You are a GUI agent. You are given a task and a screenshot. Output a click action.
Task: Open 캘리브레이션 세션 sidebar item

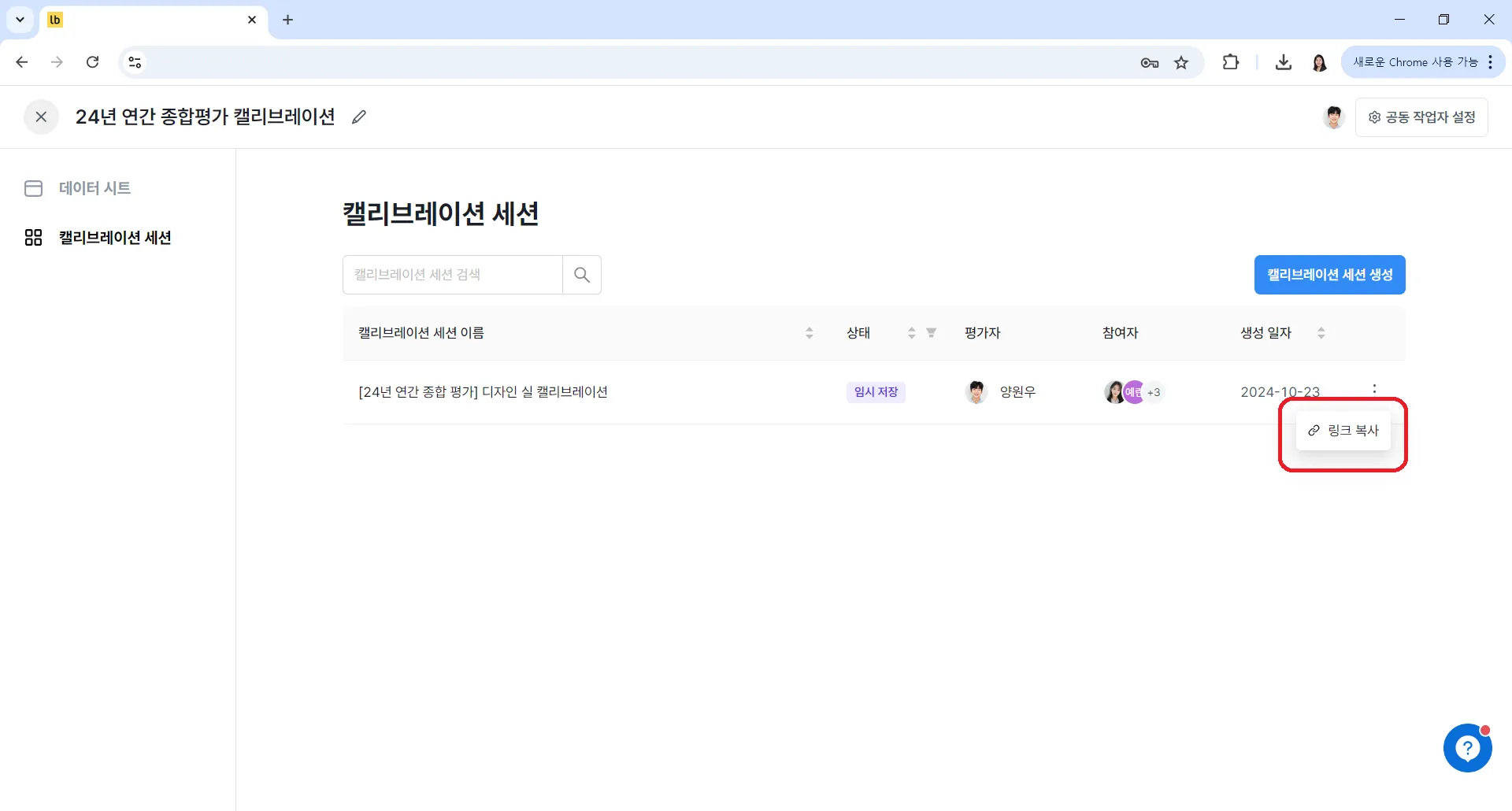[115, 238]
